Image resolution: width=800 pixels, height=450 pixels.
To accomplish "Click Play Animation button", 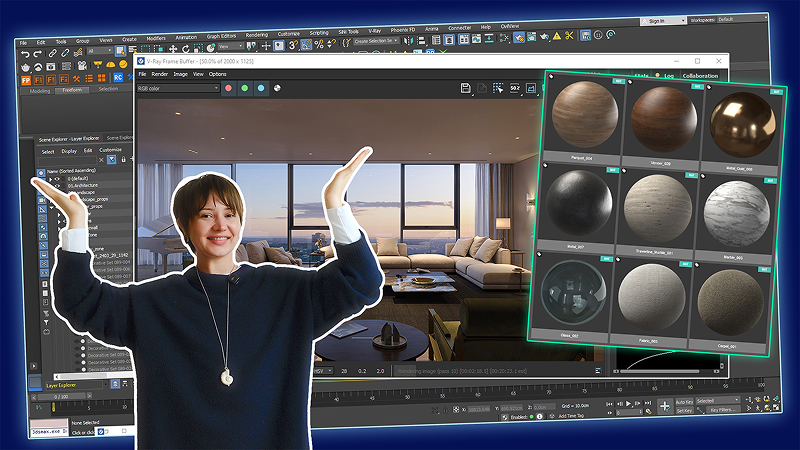I will coord(629,404).
